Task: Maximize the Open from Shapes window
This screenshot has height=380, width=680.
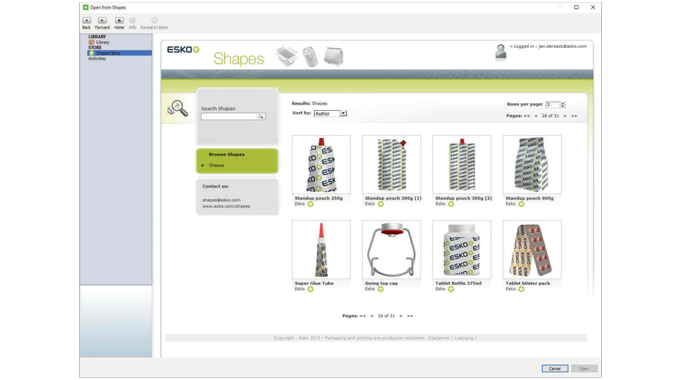Action: 576,7
